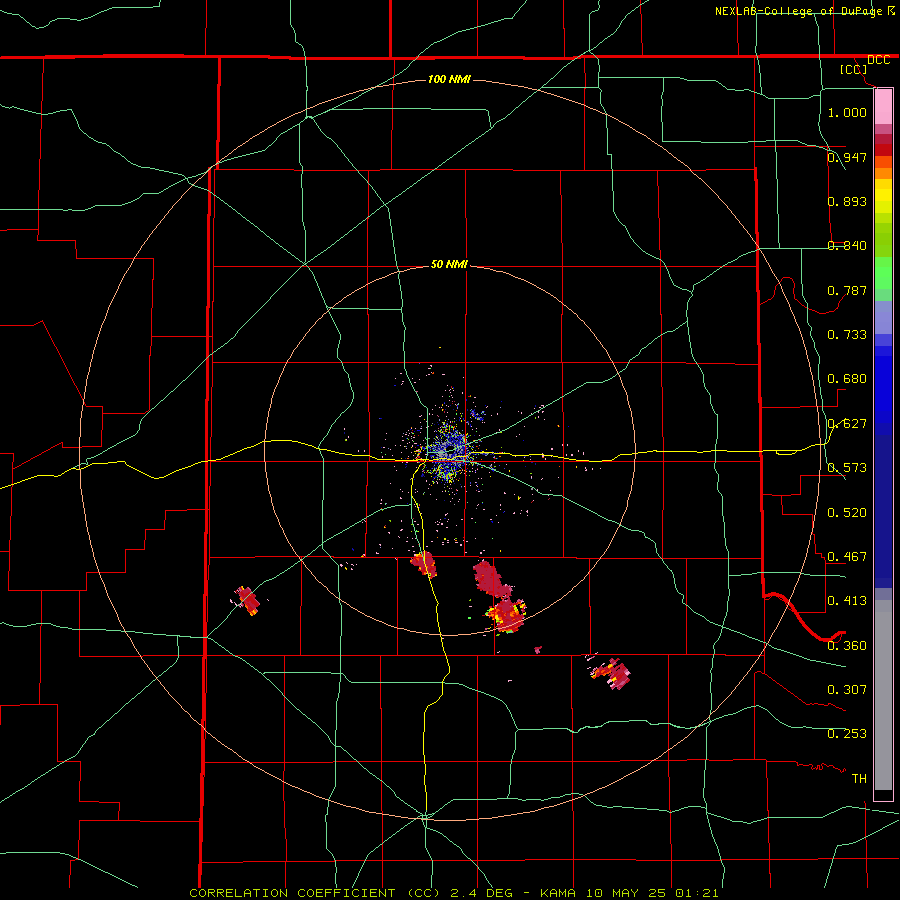This screenshot has width=900, height=900.
Task: Click the clutter cluster at the radar center
Action: pyautogui.click(x=447, y=451)
